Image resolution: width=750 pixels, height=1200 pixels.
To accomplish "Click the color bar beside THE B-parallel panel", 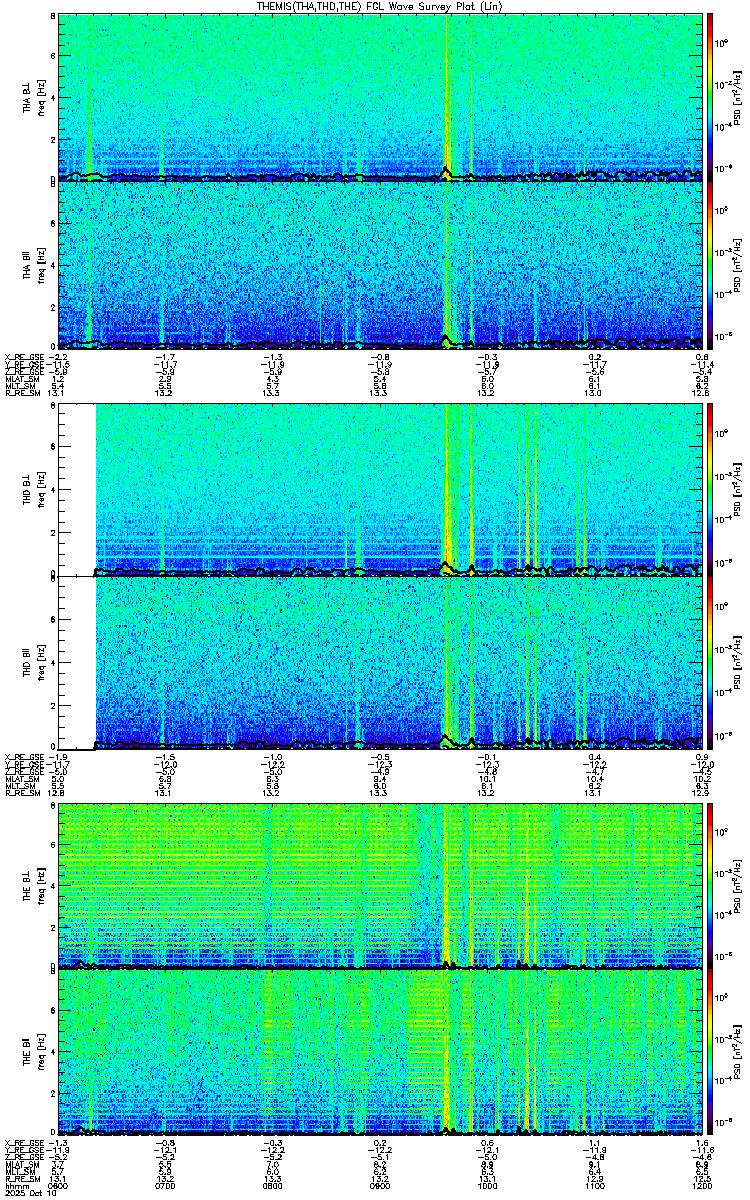I will pos(710,1050).
